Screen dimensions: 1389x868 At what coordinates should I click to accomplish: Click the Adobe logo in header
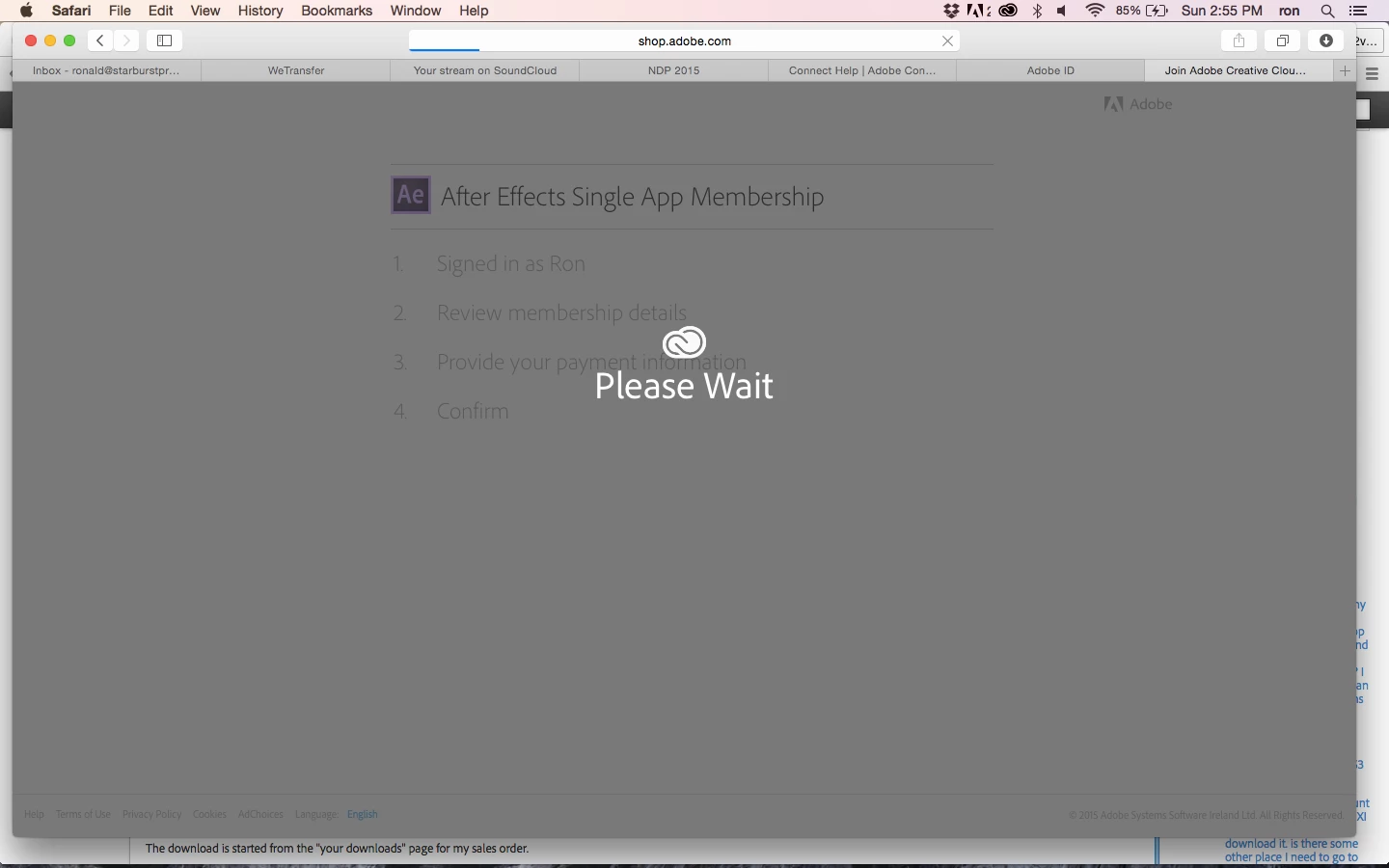1138,104
